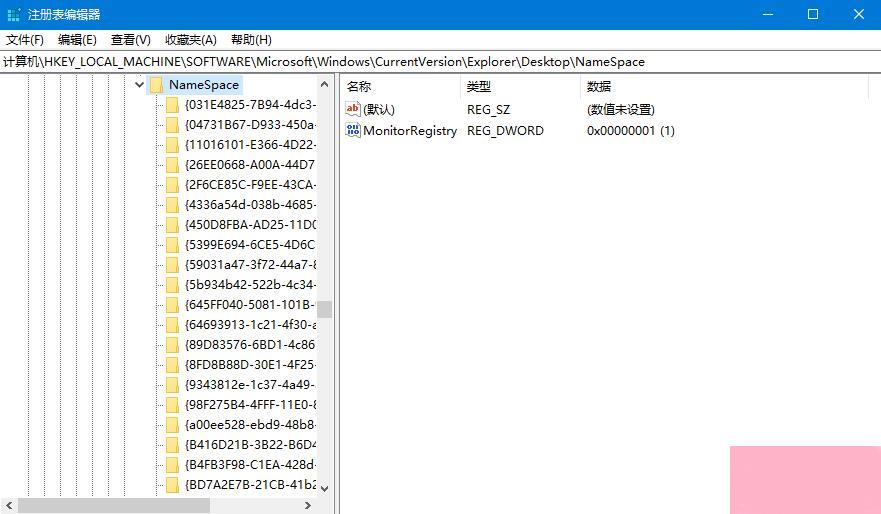Click the registry path address bar
This screenshot has width=881, height=514.
click(440, 62)
